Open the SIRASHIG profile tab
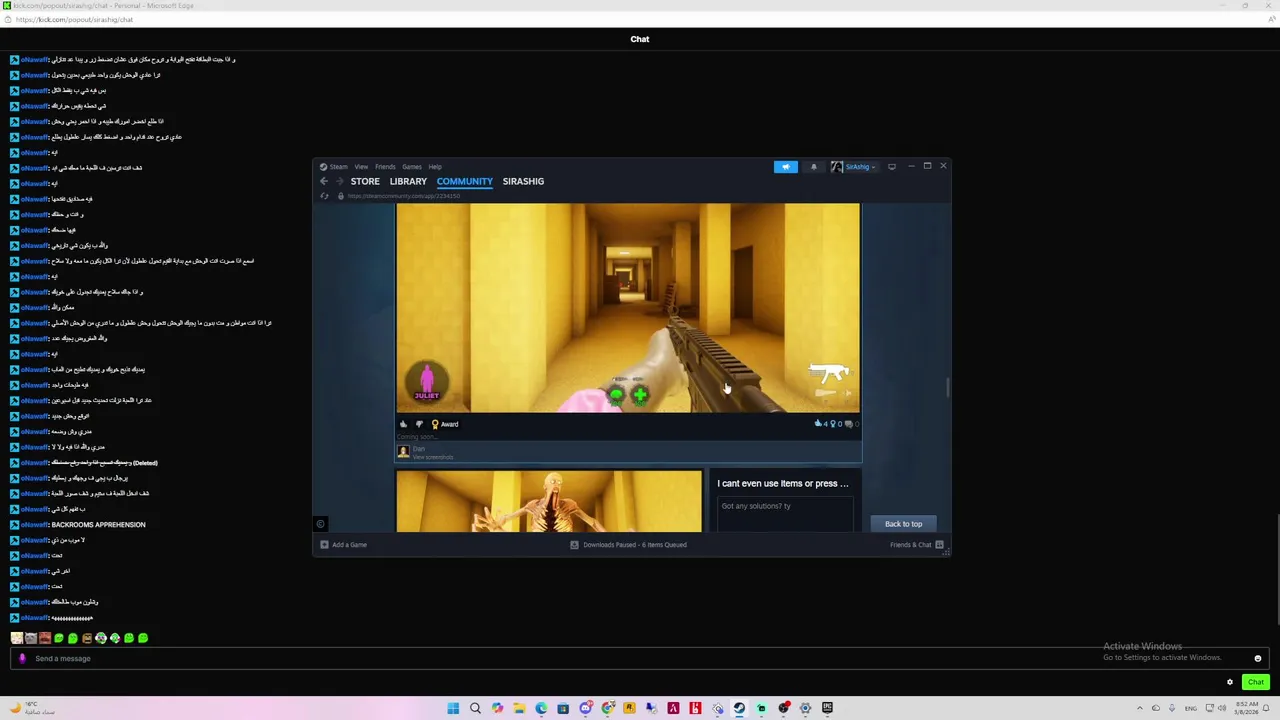The width and height of the screenshot is (1280, 720). pos(523,182)
